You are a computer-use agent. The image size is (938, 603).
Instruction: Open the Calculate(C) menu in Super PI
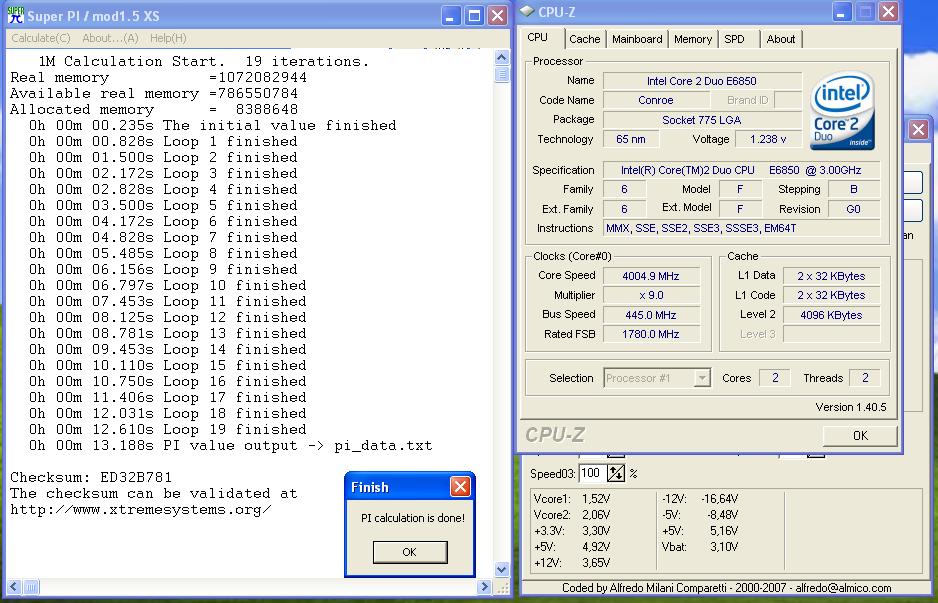[41, 38]
